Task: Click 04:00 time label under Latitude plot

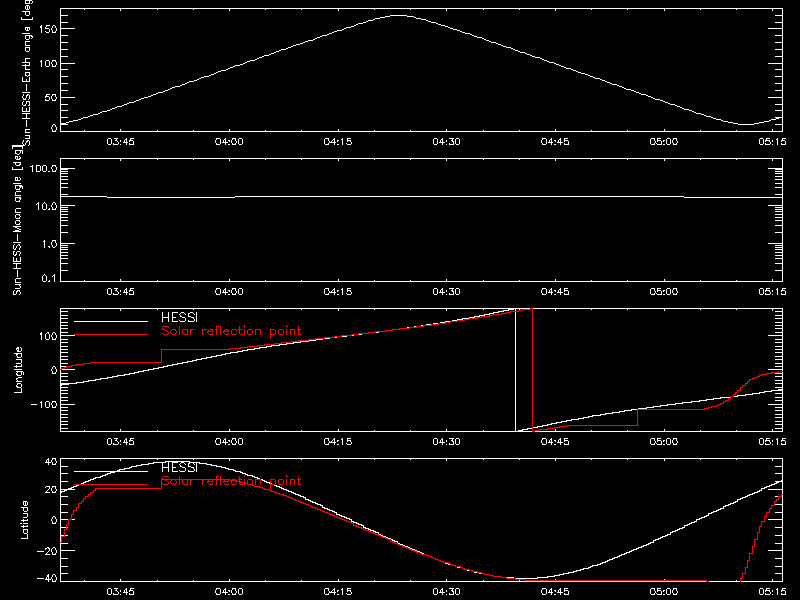Action: tap(229, 591)
